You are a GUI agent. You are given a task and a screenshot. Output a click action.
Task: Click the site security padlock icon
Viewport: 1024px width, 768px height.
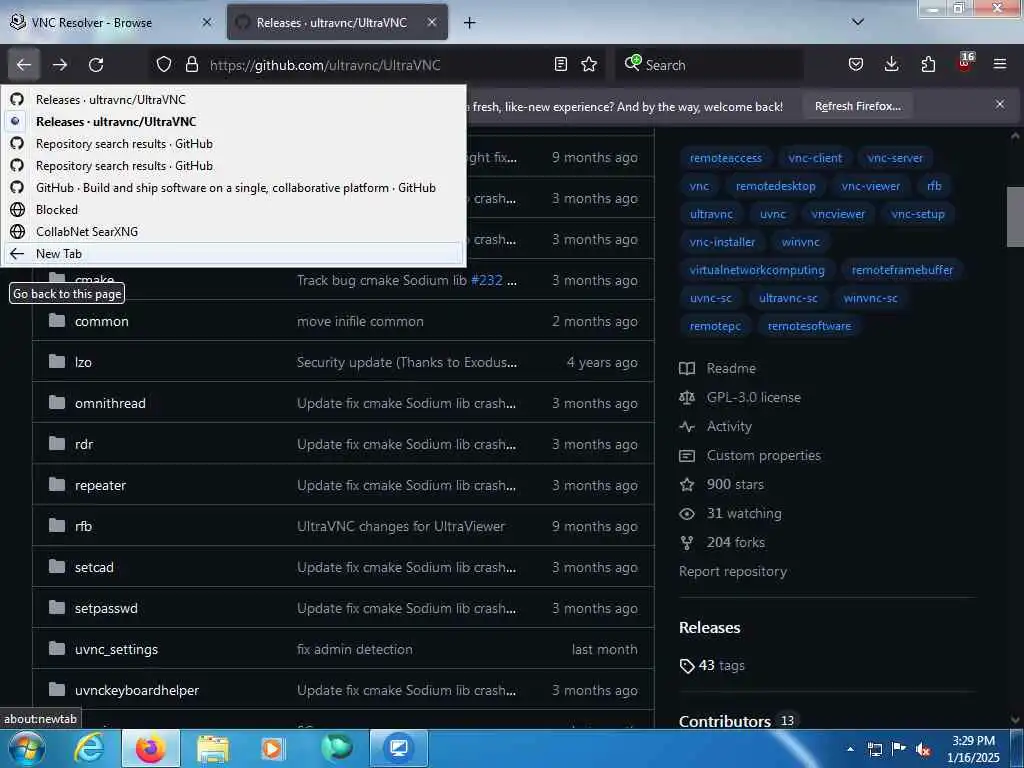tap(191, 65)
